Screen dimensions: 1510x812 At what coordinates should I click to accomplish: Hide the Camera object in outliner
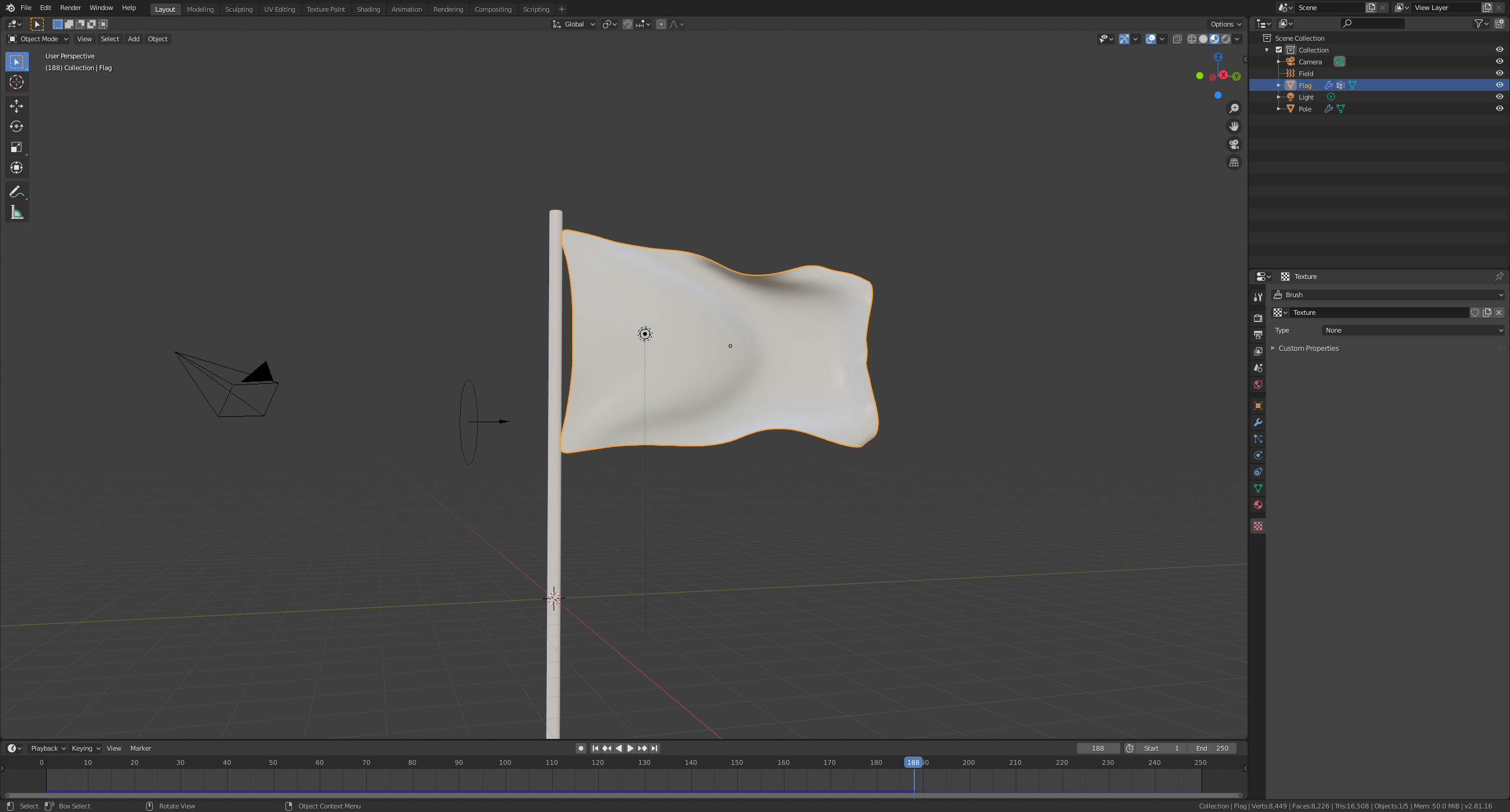tap(1499, 61)
